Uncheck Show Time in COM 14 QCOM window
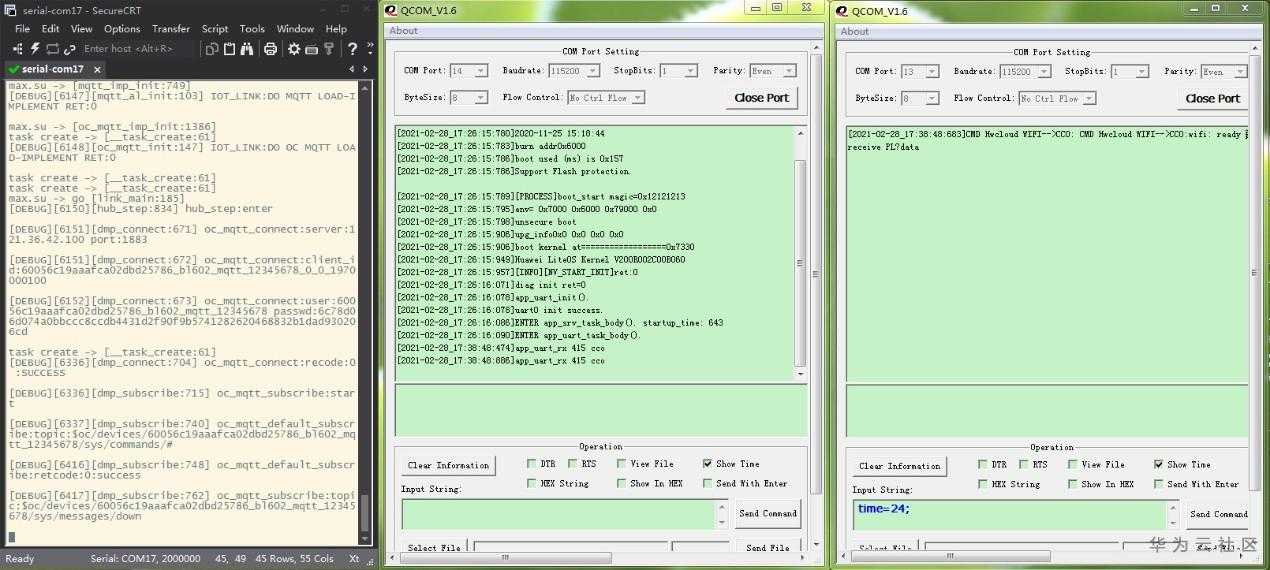 (707, 464)
